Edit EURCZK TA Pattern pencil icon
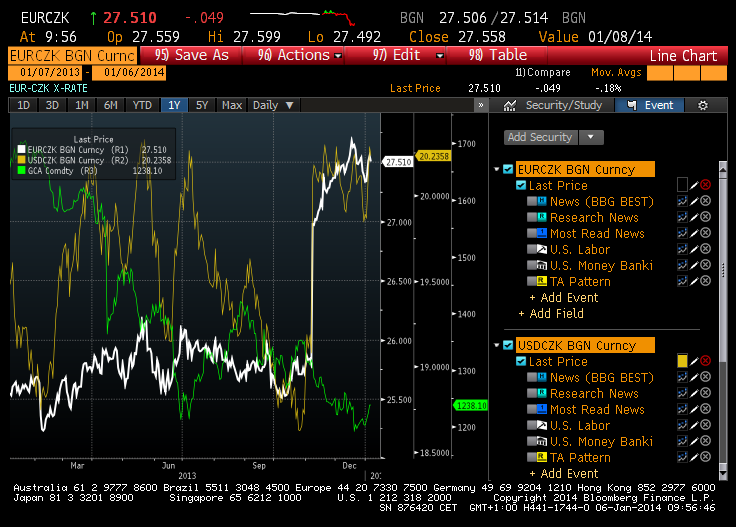Image resolution: width=736 pixels, height=527 pixels. (694, 281)
